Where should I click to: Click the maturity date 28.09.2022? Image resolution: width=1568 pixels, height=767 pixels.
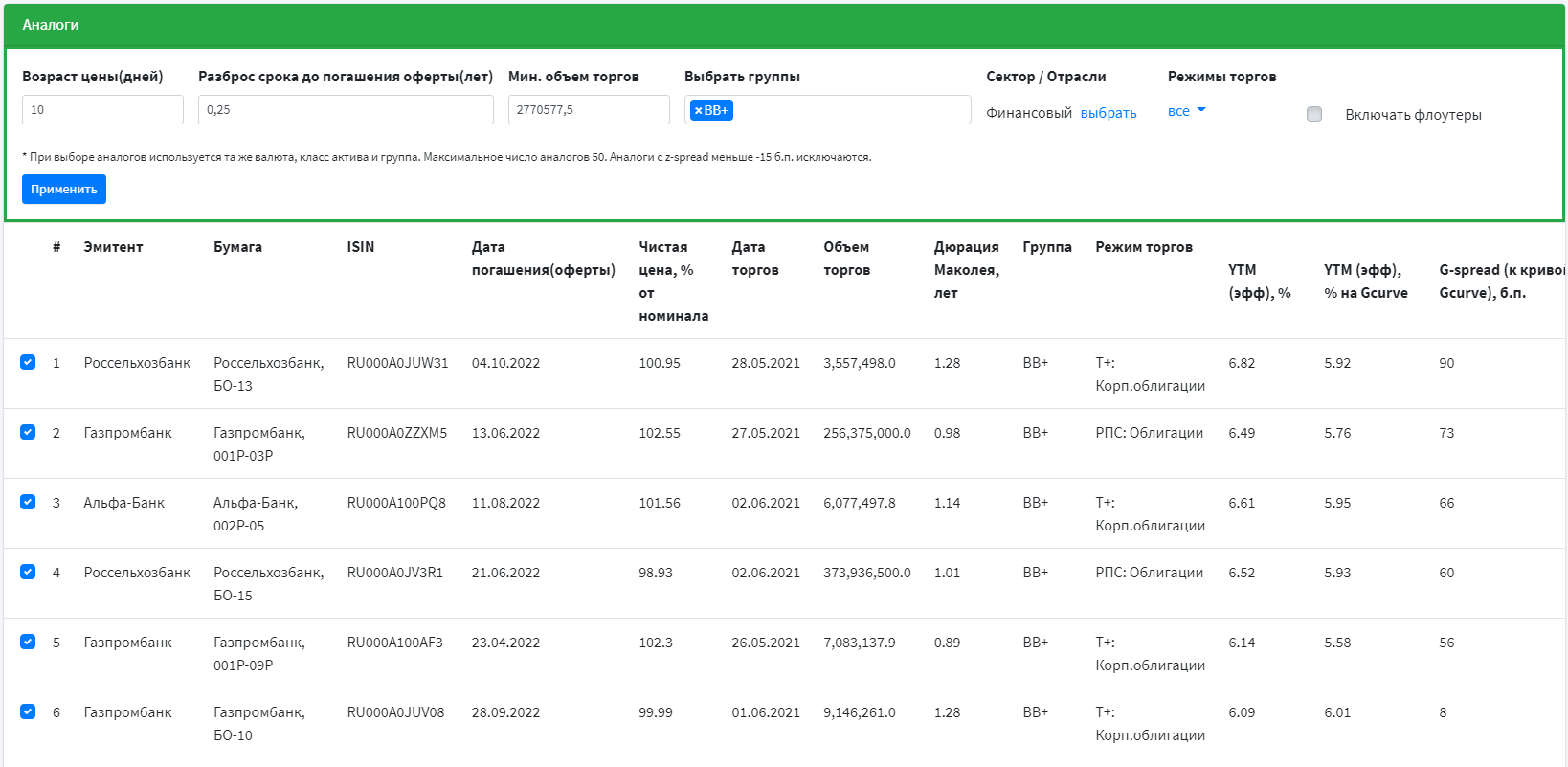pyautogui.click(x=505, y=712)
